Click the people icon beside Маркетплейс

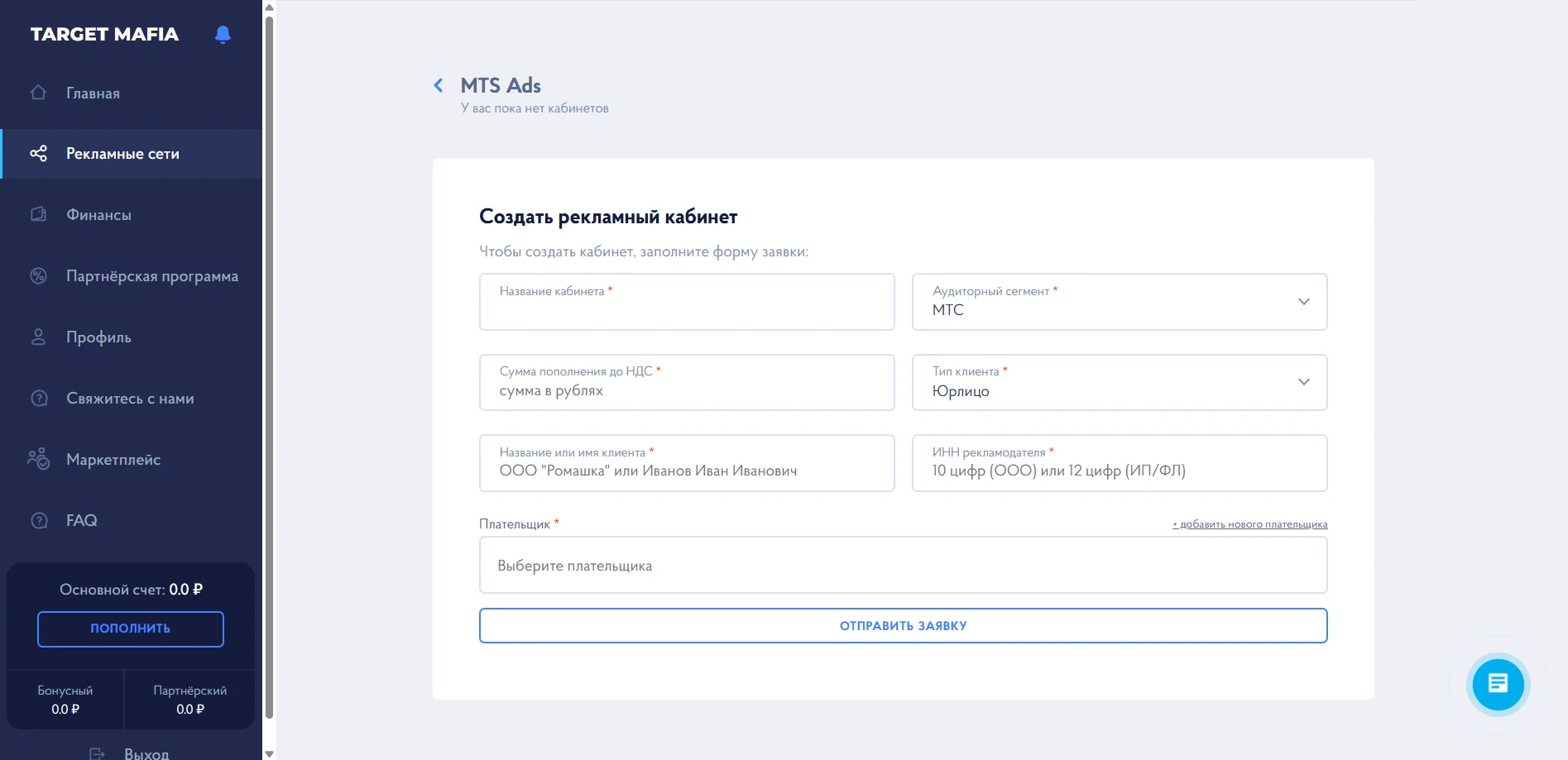click(38, 459)
